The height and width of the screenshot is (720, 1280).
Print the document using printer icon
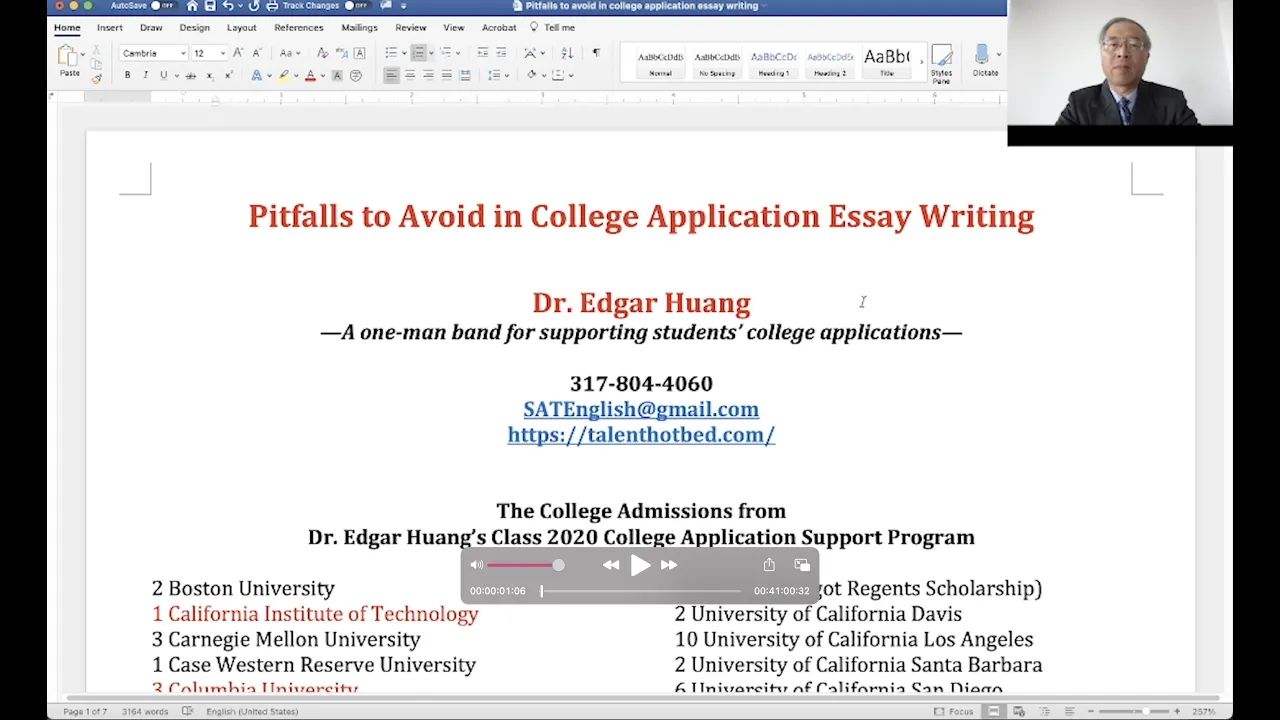coord(272,6)
